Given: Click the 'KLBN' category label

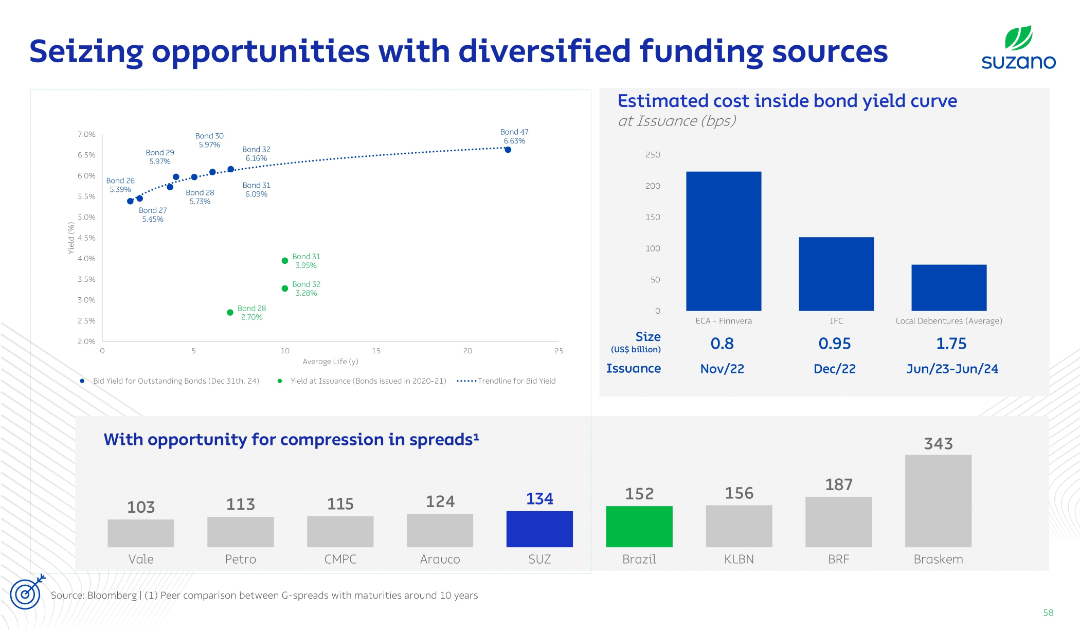Looking at the screenshot, I should point(739,559).
